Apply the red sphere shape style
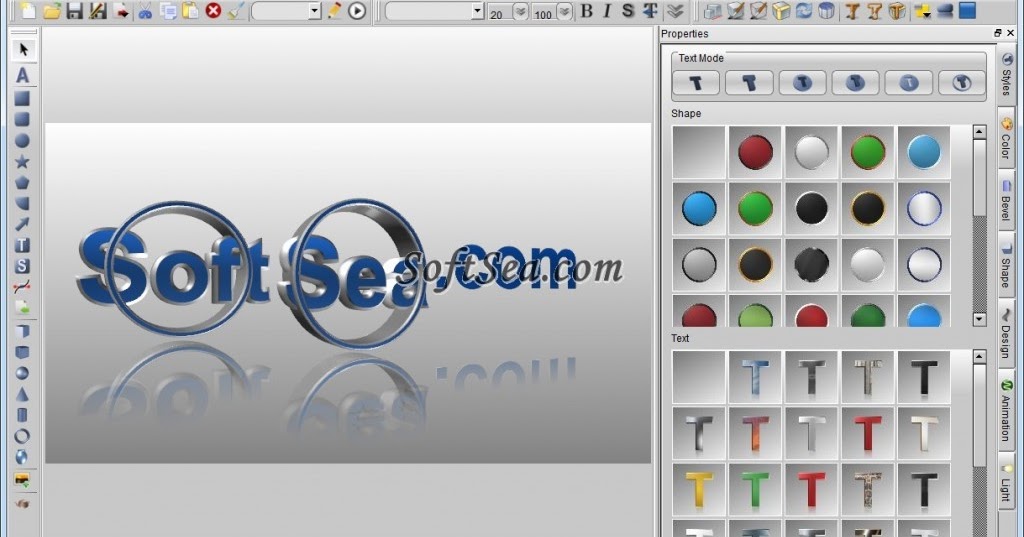The image size is (1024, 537). click(755, 152)
